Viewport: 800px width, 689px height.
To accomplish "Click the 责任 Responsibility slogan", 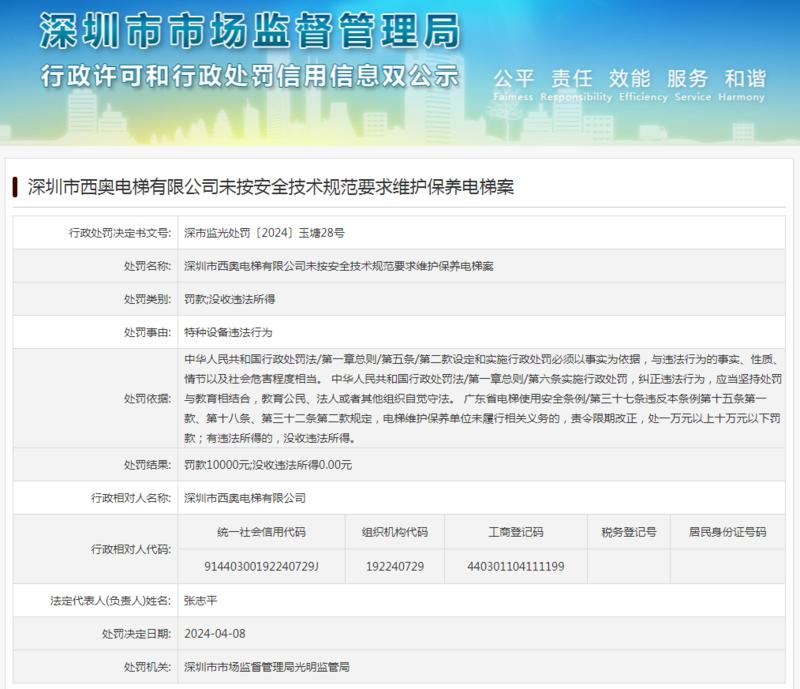I will tap(576, 85).
